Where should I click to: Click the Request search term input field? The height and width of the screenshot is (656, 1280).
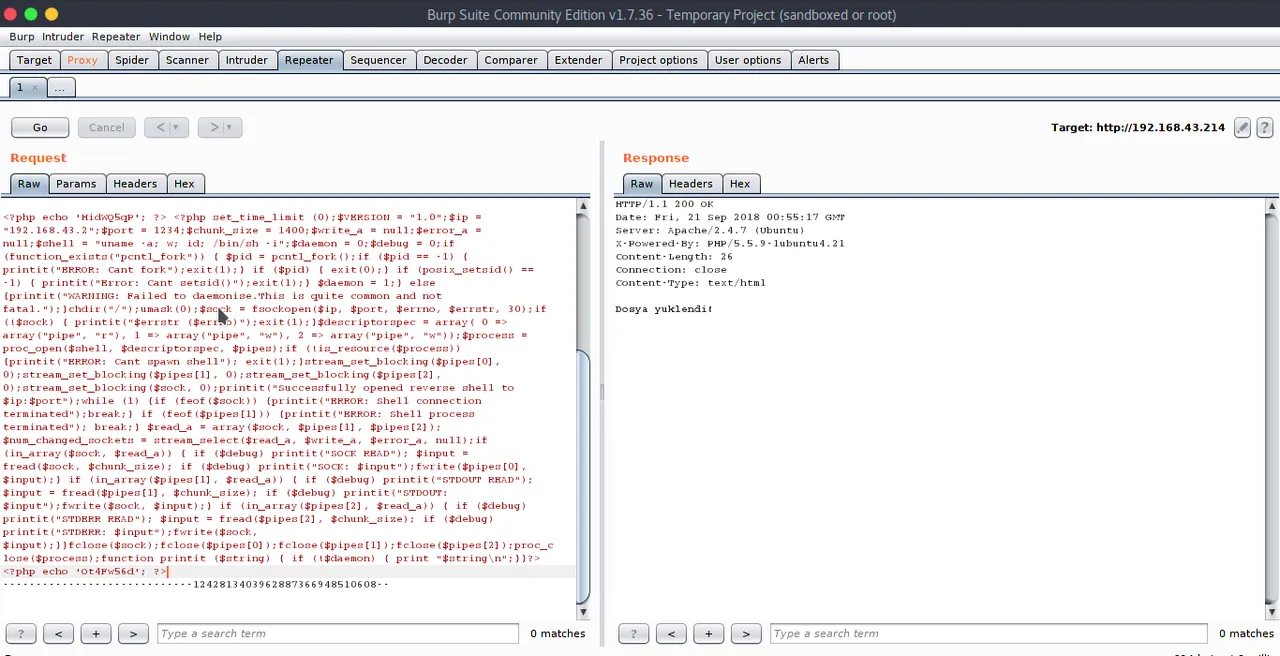click(x=338, y=633)
